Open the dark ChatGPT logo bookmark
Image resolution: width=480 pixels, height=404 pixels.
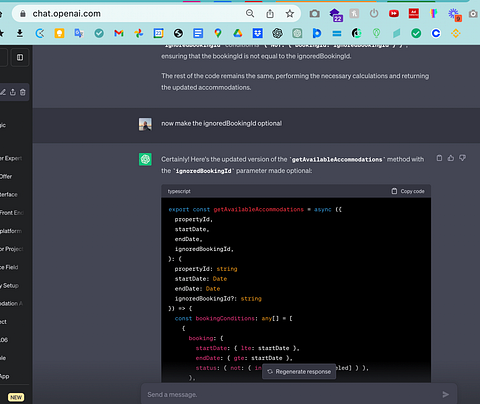click(277, 33)
